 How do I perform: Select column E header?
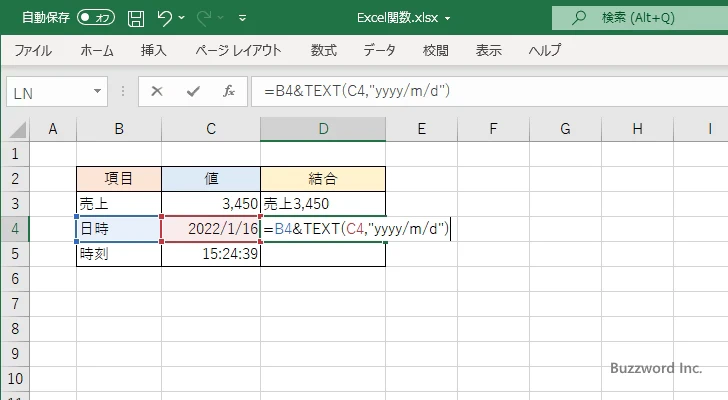(422, 129)
